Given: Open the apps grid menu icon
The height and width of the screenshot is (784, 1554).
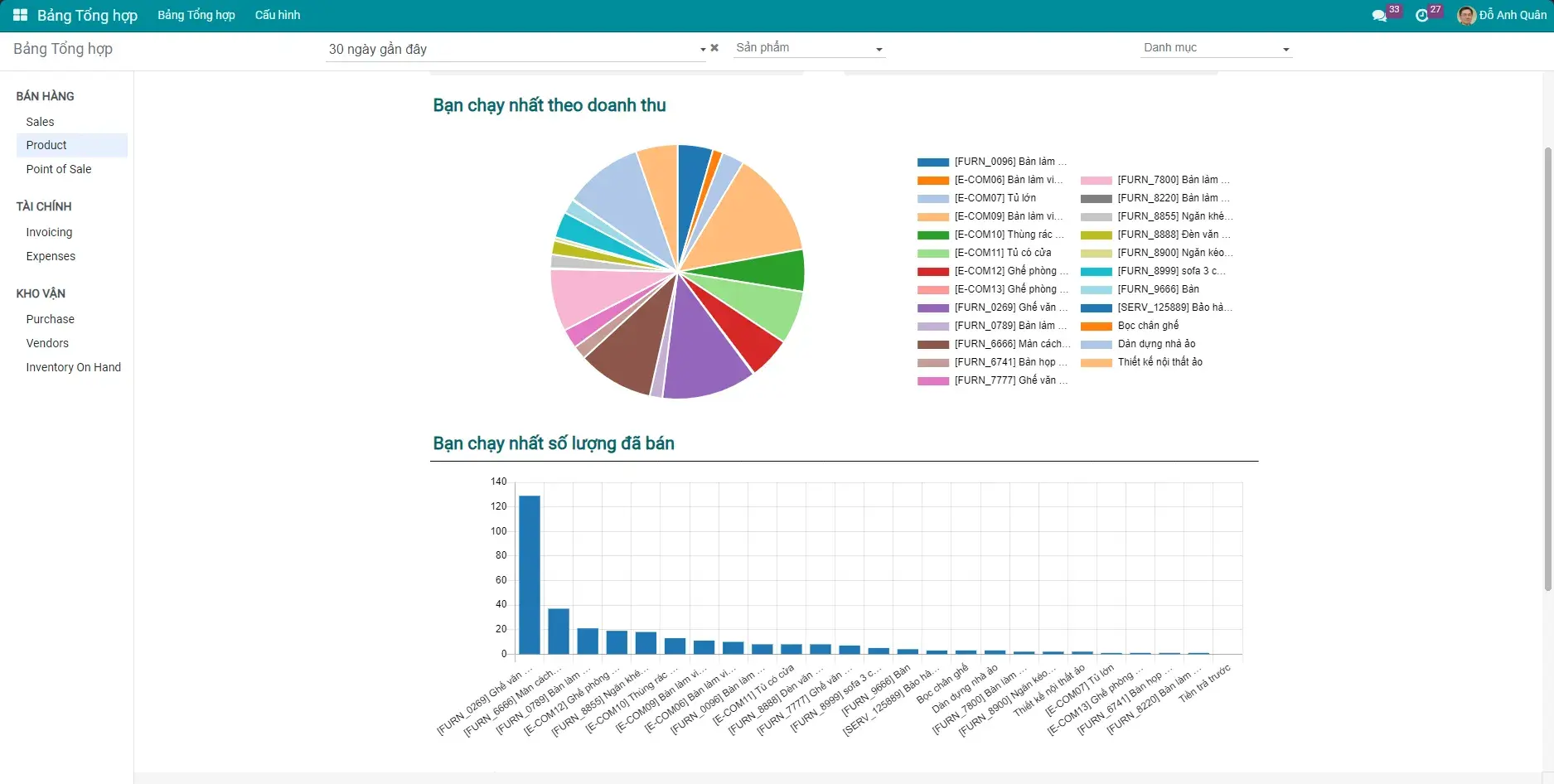Looking at the screenshot, I should coord(20,15).
